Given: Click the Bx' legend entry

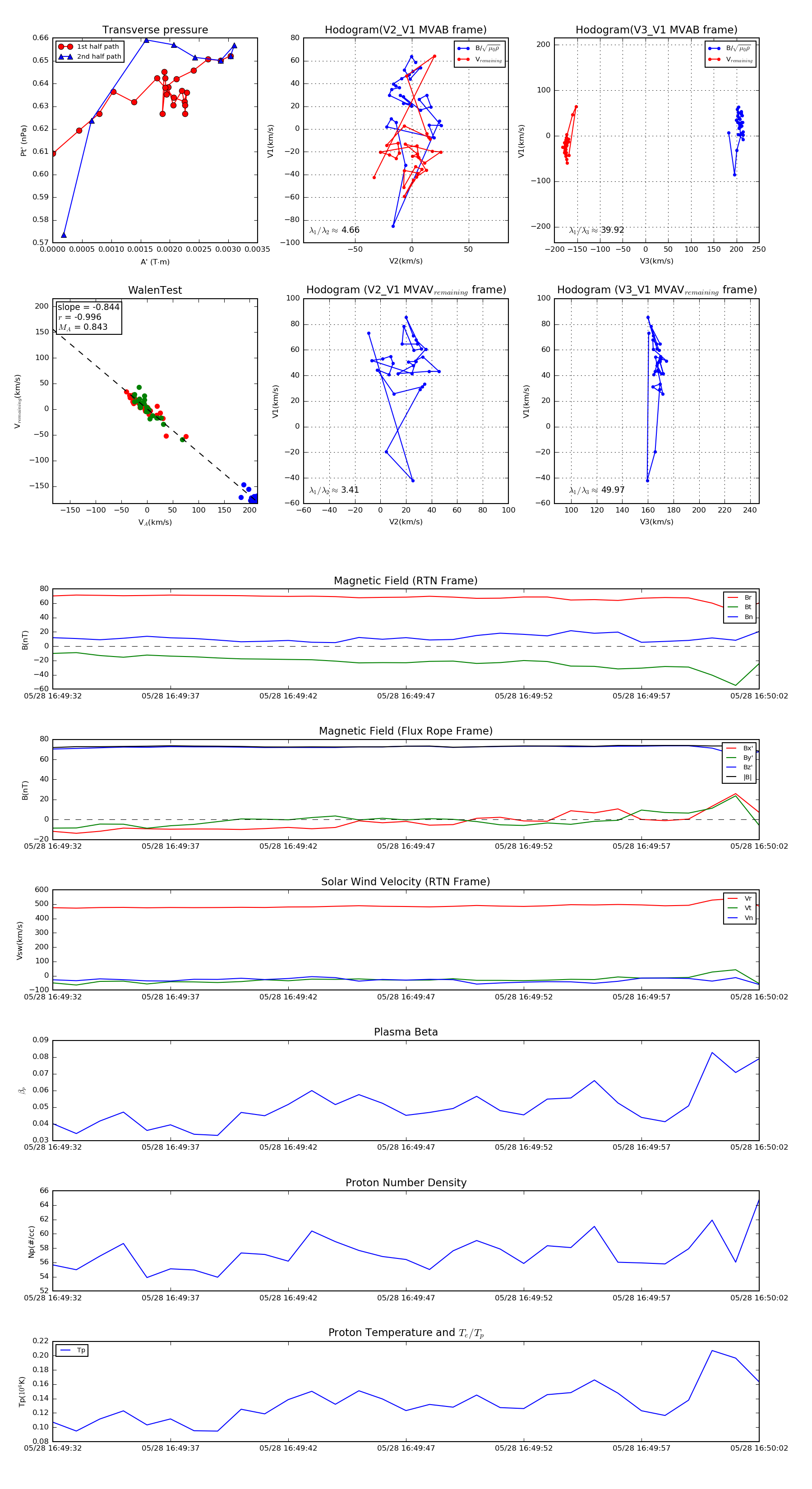Looking at the screenshot, I should pyautogui.click(x=740, y=748).
